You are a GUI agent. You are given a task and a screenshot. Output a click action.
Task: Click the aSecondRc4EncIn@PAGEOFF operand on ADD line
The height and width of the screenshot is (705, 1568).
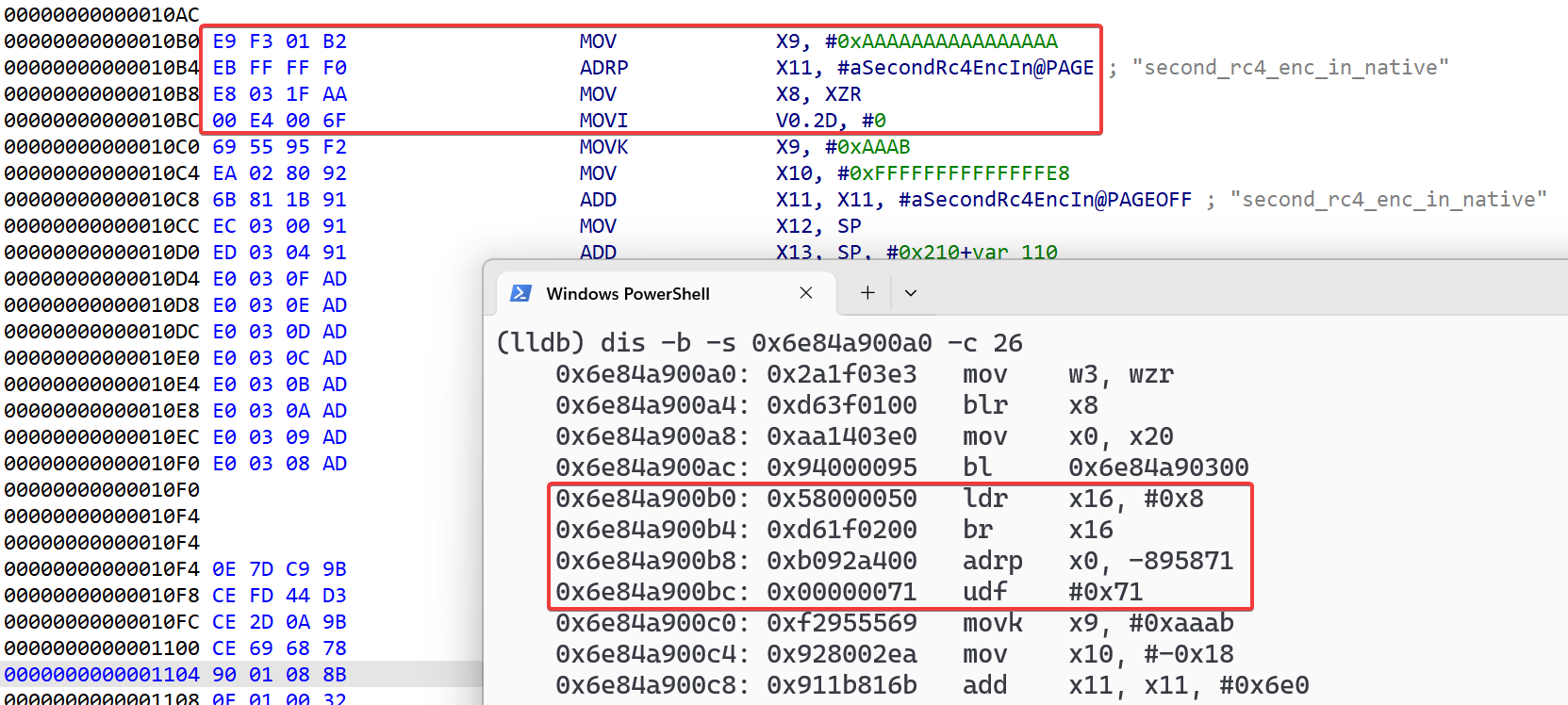(x=1045, y=200)
